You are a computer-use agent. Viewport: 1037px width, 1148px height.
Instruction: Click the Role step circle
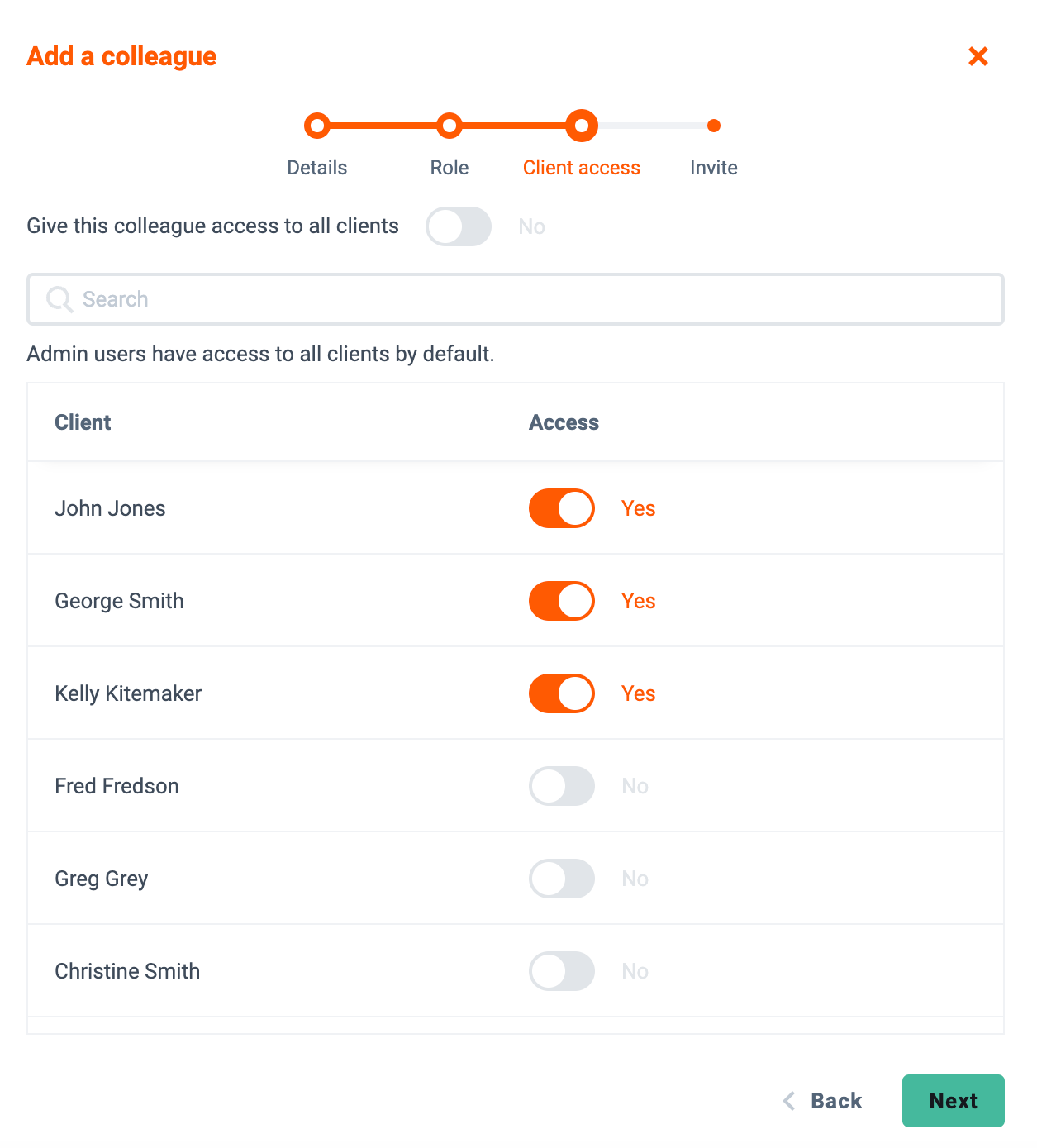(x=449, y=126)
